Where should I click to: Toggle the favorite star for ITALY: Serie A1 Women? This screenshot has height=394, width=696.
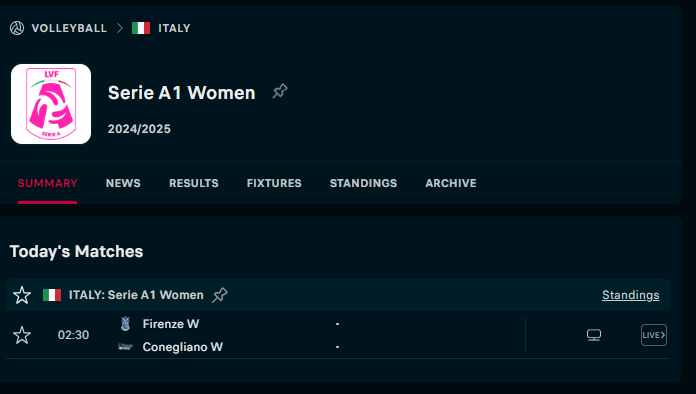point(22,295)
